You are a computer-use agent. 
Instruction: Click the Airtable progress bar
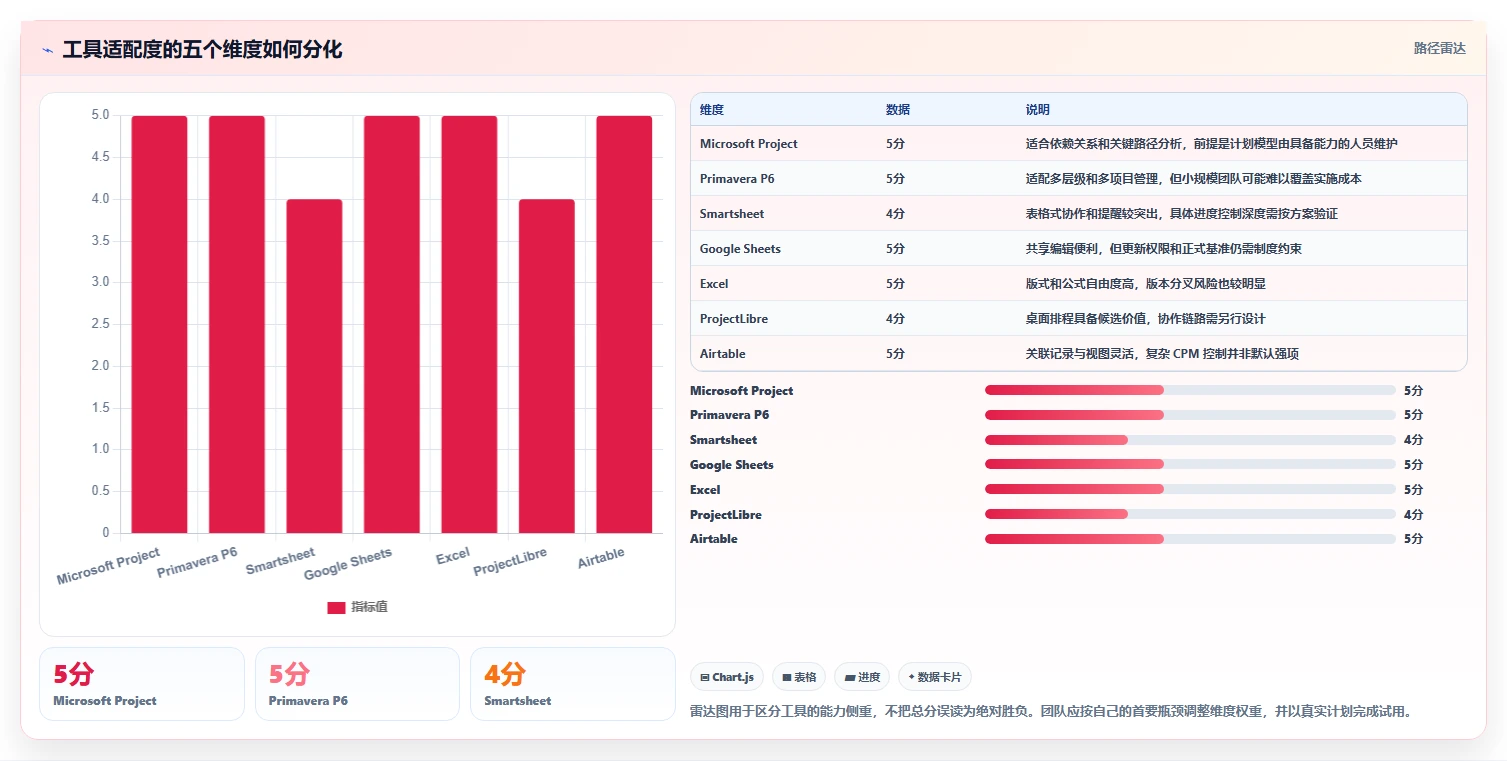pyautogui.click(x=1190, y=539)
